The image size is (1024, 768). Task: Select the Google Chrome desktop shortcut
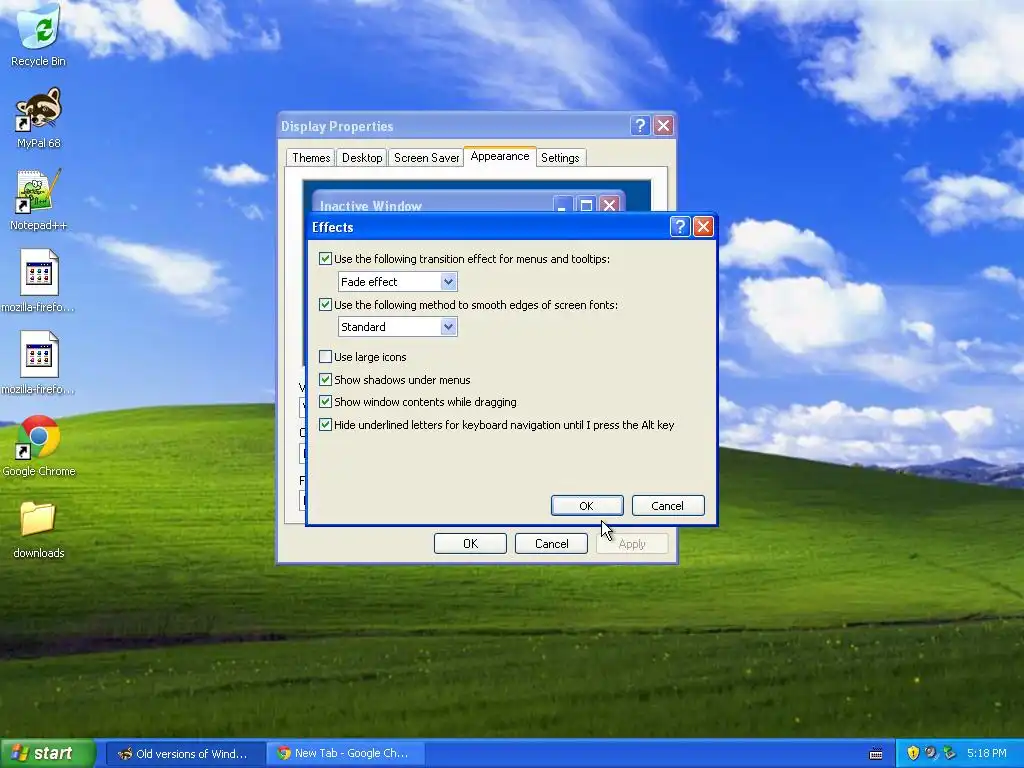click(39, 445)
